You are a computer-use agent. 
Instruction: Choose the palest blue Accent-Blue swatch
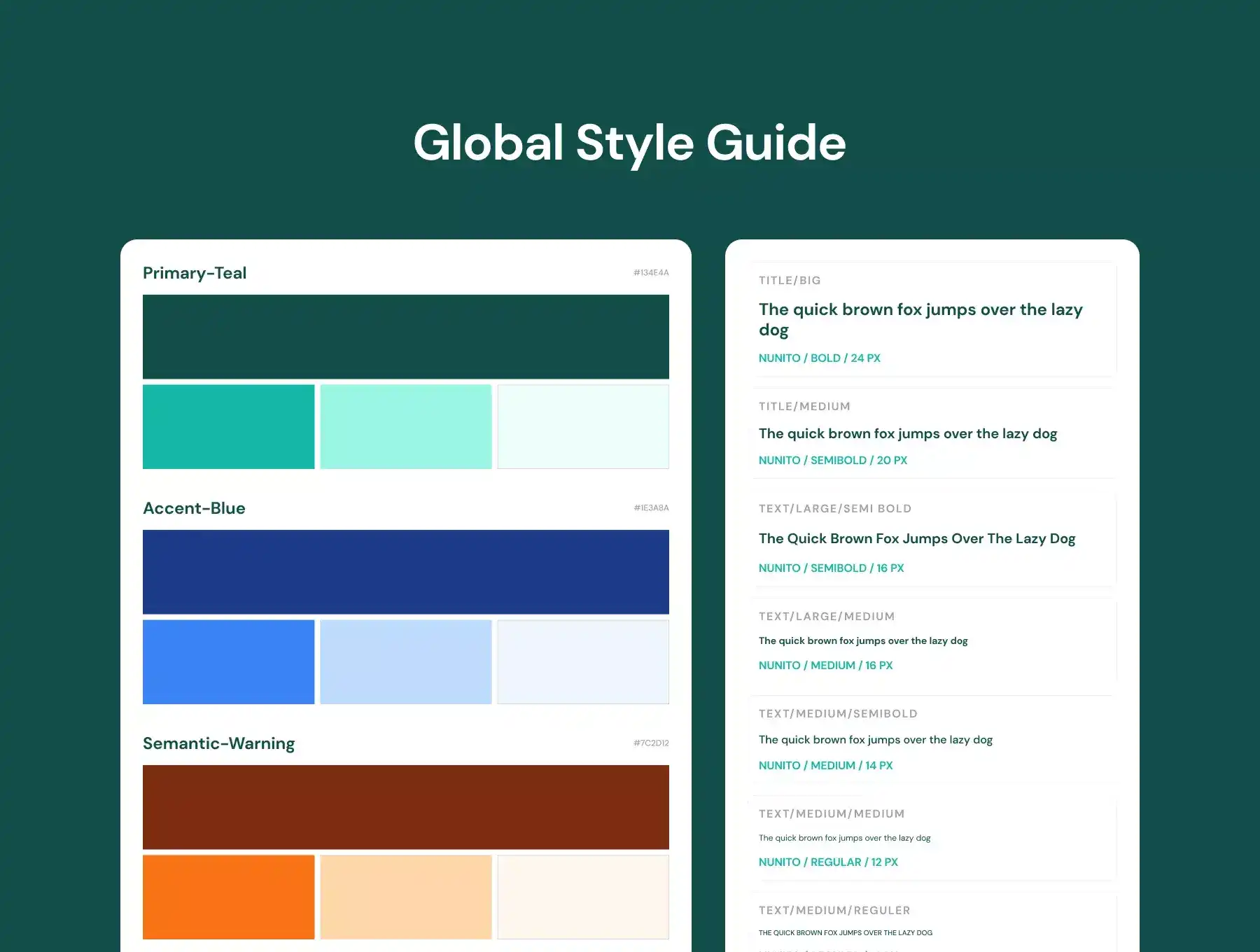click(x=583, y=661)
